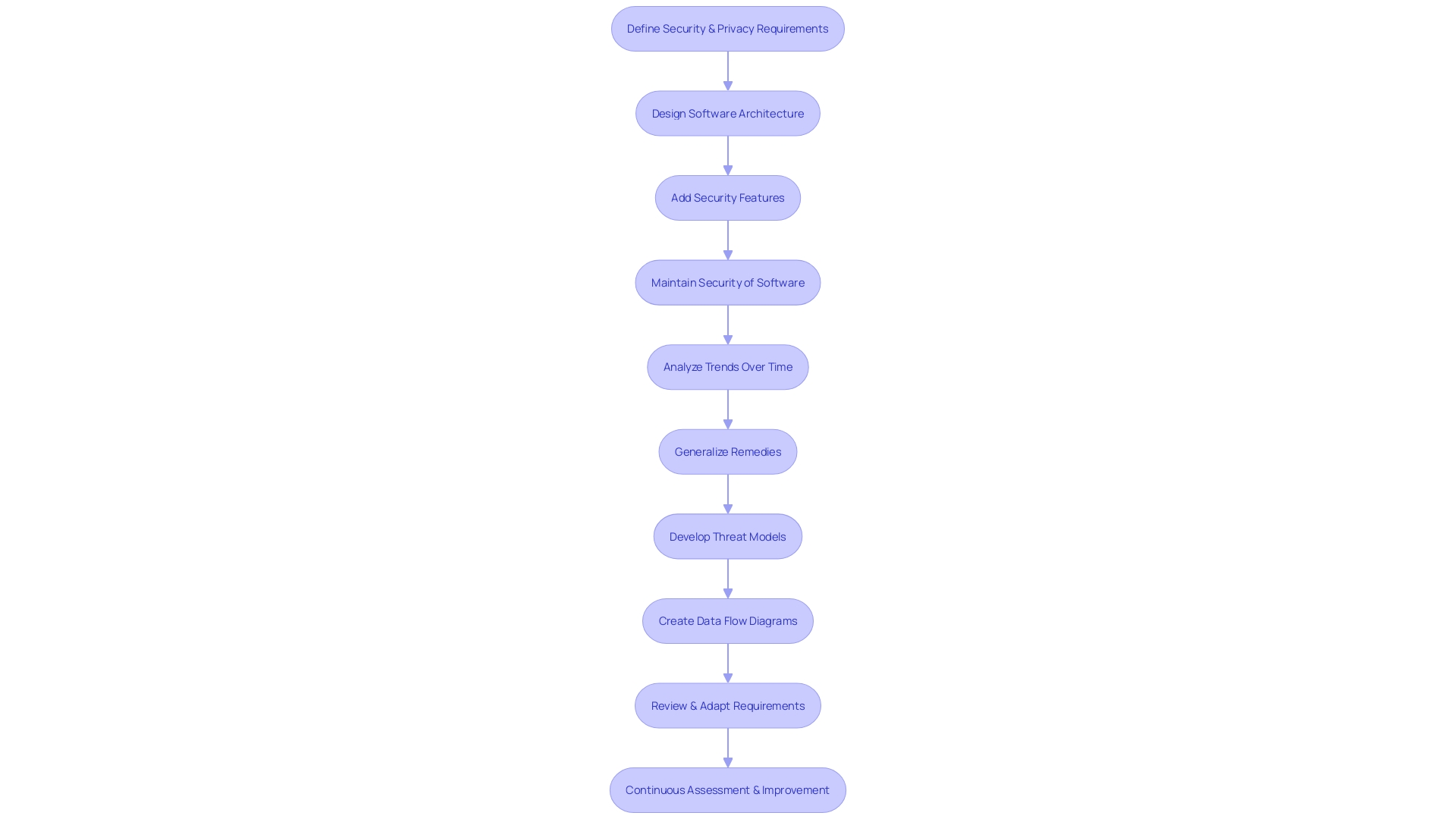This screenshot has width=1456, height=819.
Task: Select the Maintain Security of Software node
Action: 727,282
